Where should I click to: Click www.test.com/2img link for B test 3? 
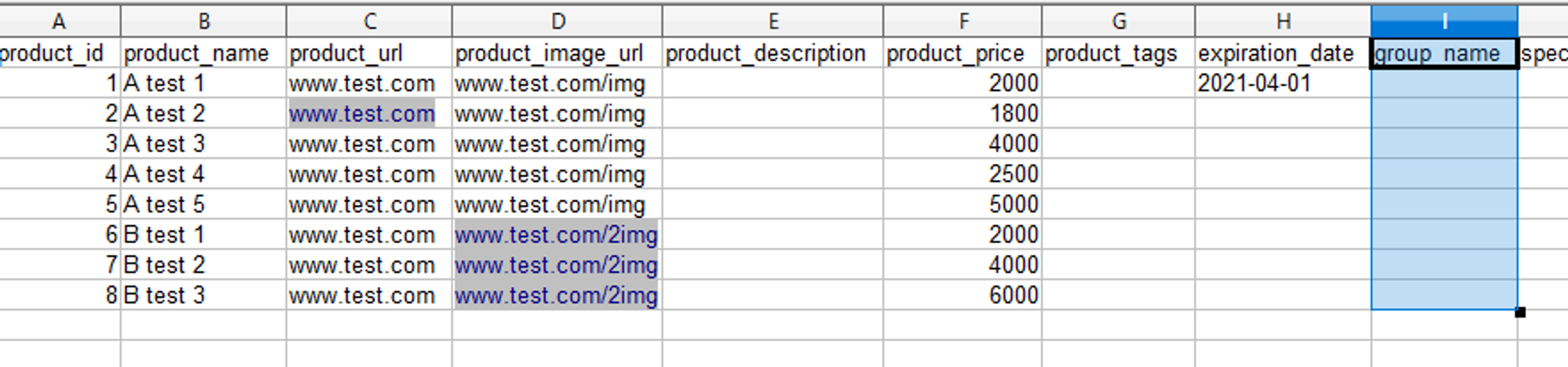click(x=556, y=296)
